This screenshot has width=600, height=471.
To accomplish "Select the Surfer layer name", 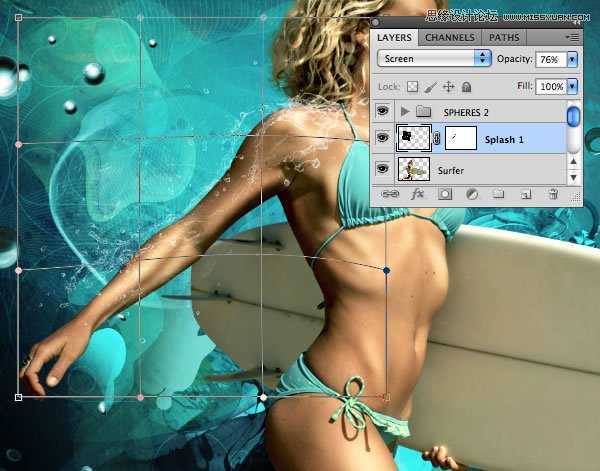I will pyautogui.click(x=450, y=171).
